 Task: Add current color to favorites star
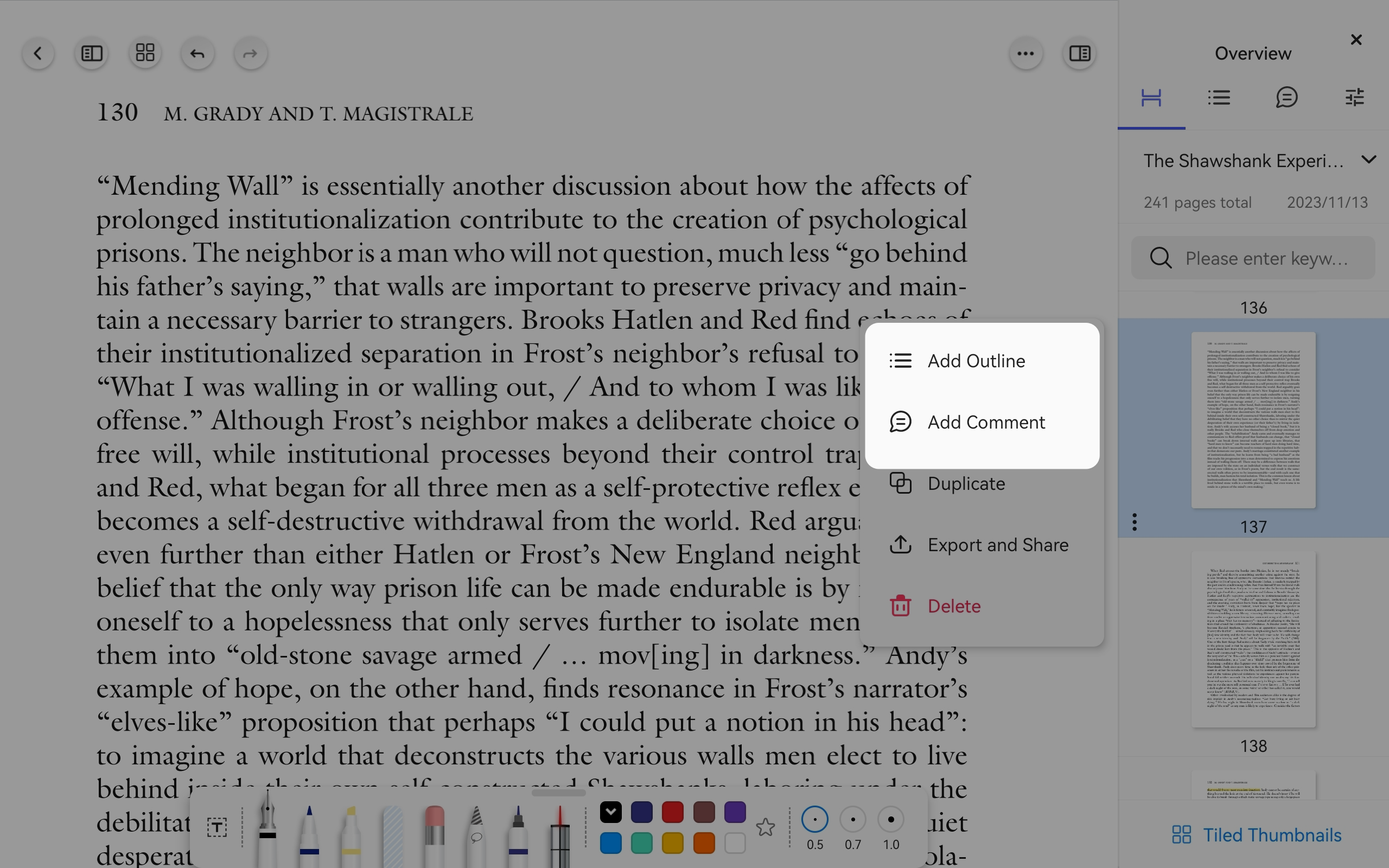(765, 827)
